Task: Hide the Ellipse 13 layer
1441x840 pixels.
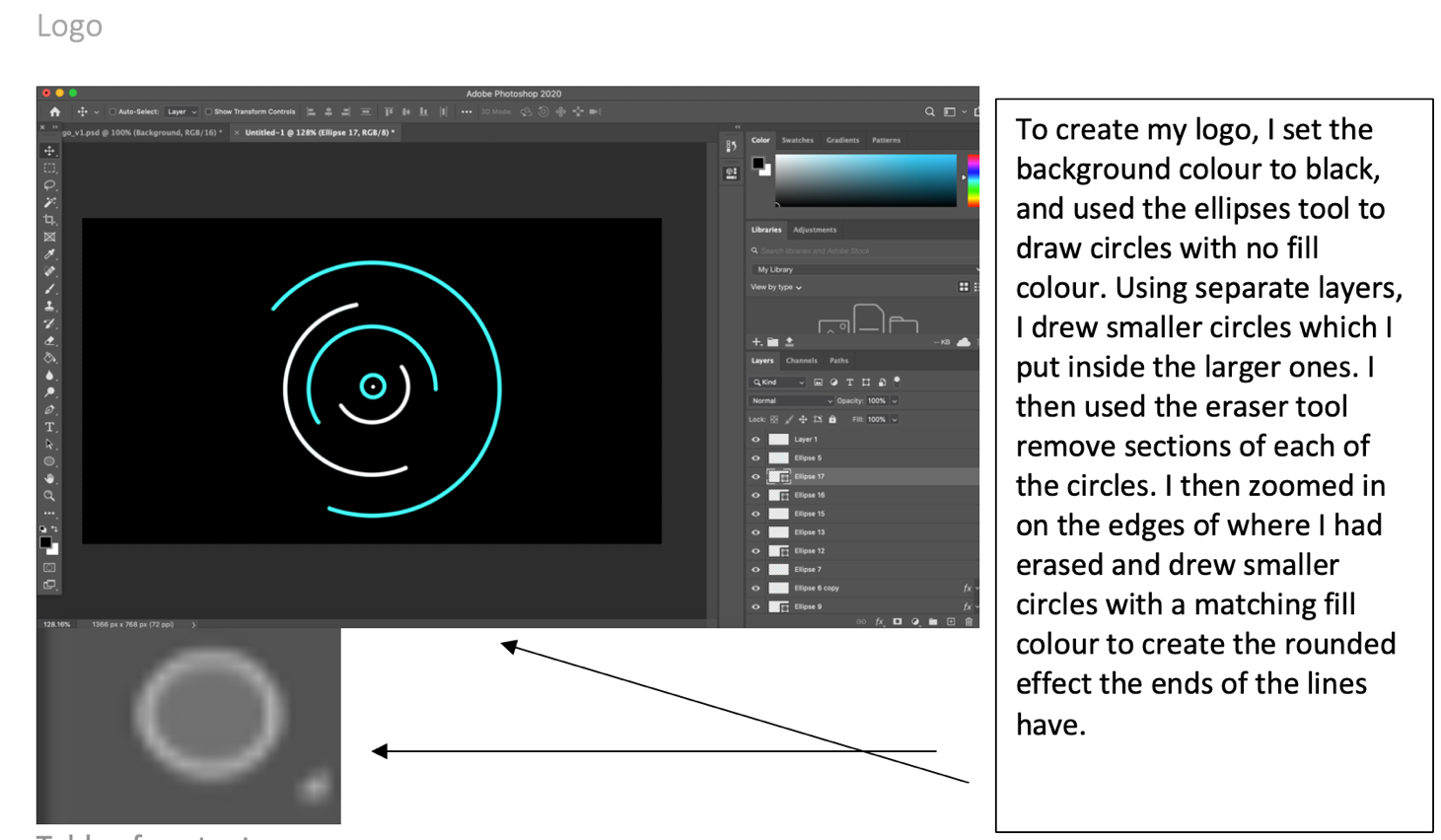Action: 757,532
